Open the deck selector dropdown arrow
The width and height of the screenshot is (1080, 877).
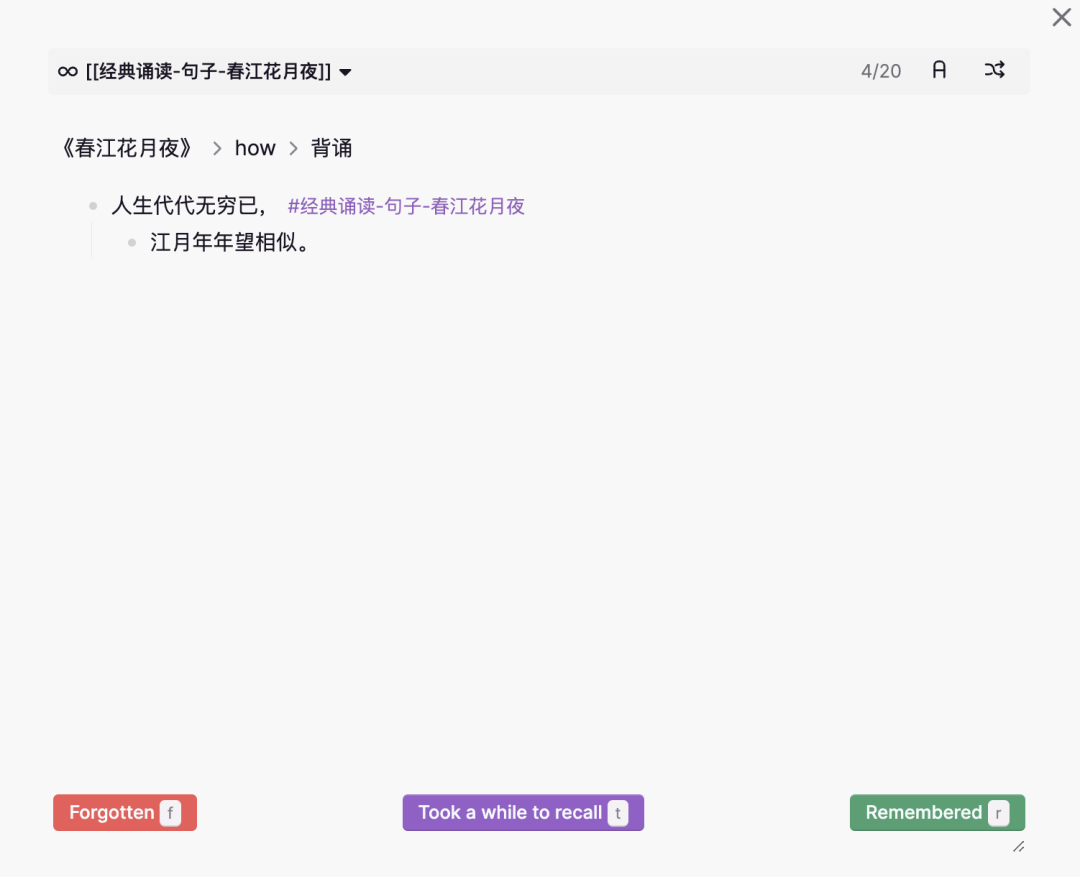345,72
